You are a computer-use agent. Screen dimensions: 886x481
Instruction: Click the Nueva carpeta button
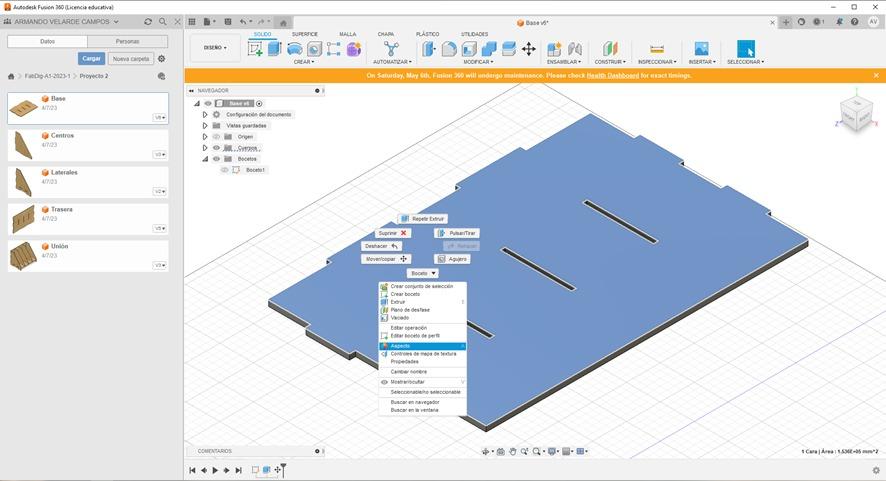131,59
